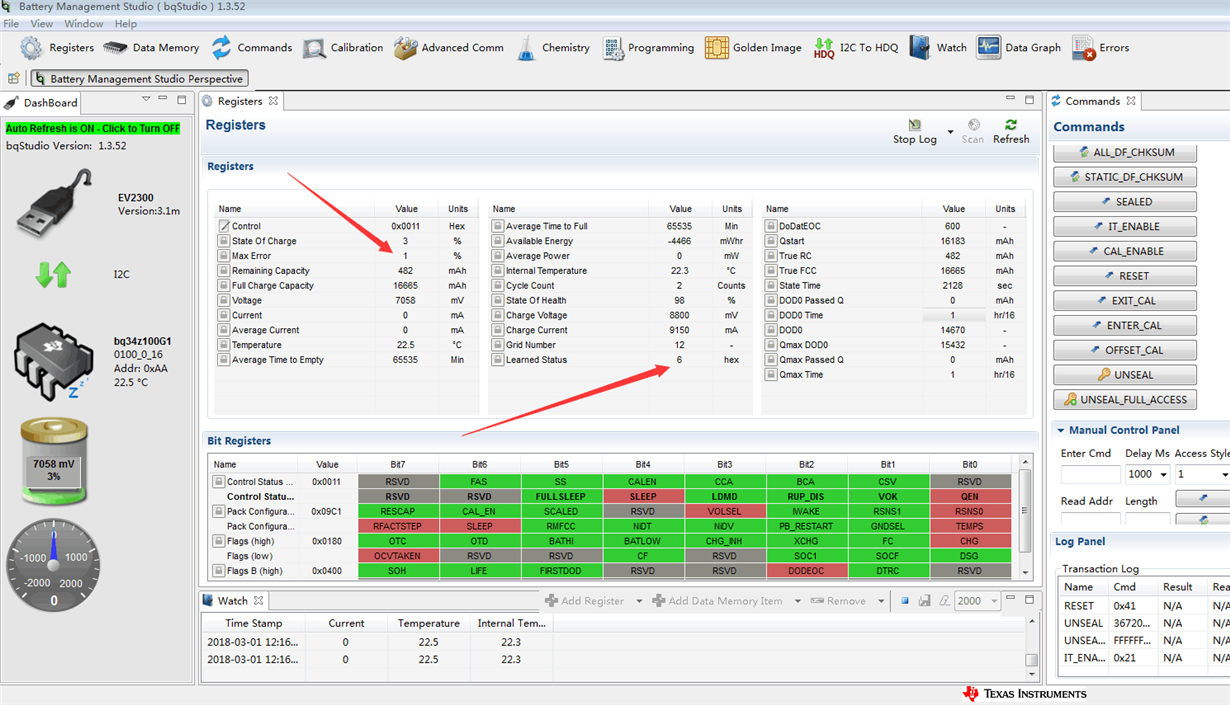The width and height of the screenshot is (1230, 705).
Task: Toggle the Pack Configuration bit register icon
Action: pyautogui.click(x=218, y=511)
